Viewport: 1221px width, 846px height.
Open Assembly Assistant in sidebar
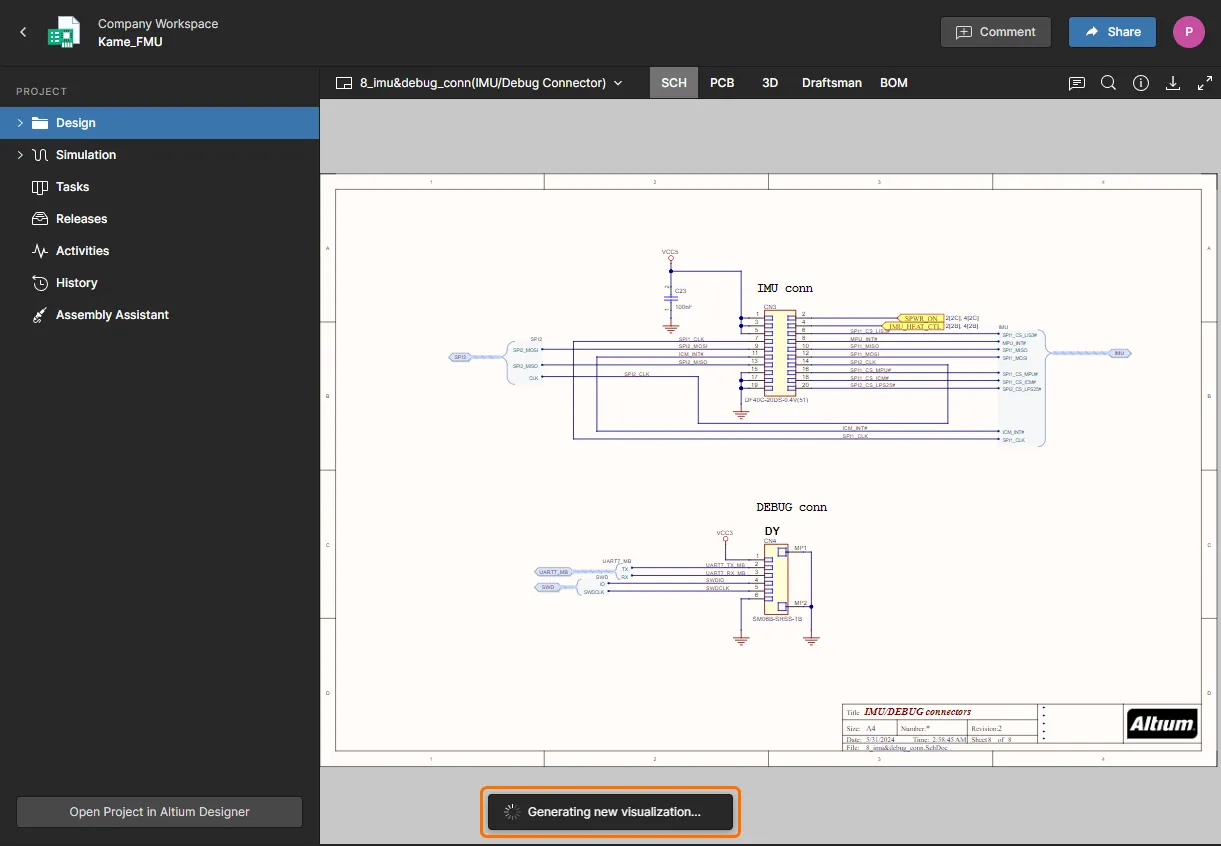pyautogui.click(x=112, y=315)
